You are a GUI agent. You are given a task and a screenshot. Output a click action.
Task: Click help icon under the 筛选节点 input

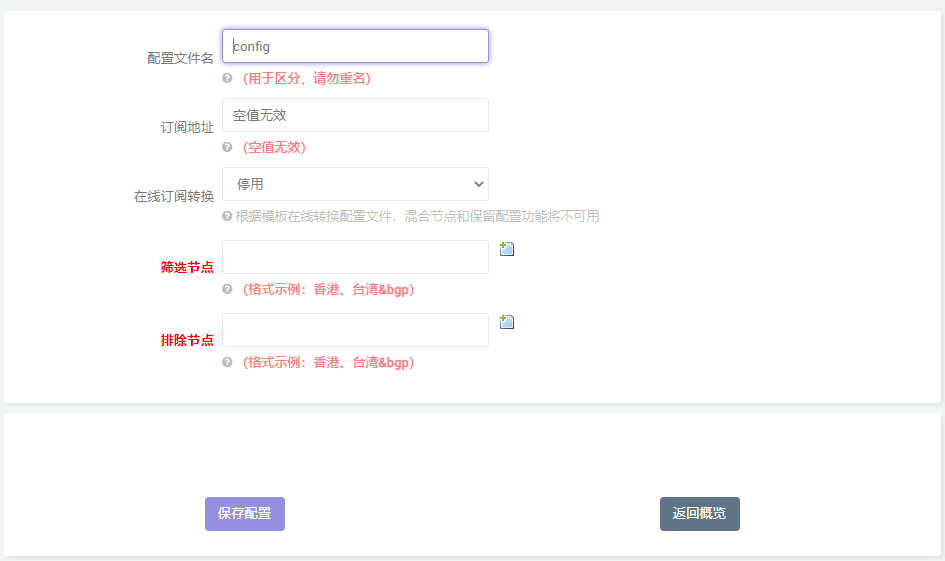point(227,289)
